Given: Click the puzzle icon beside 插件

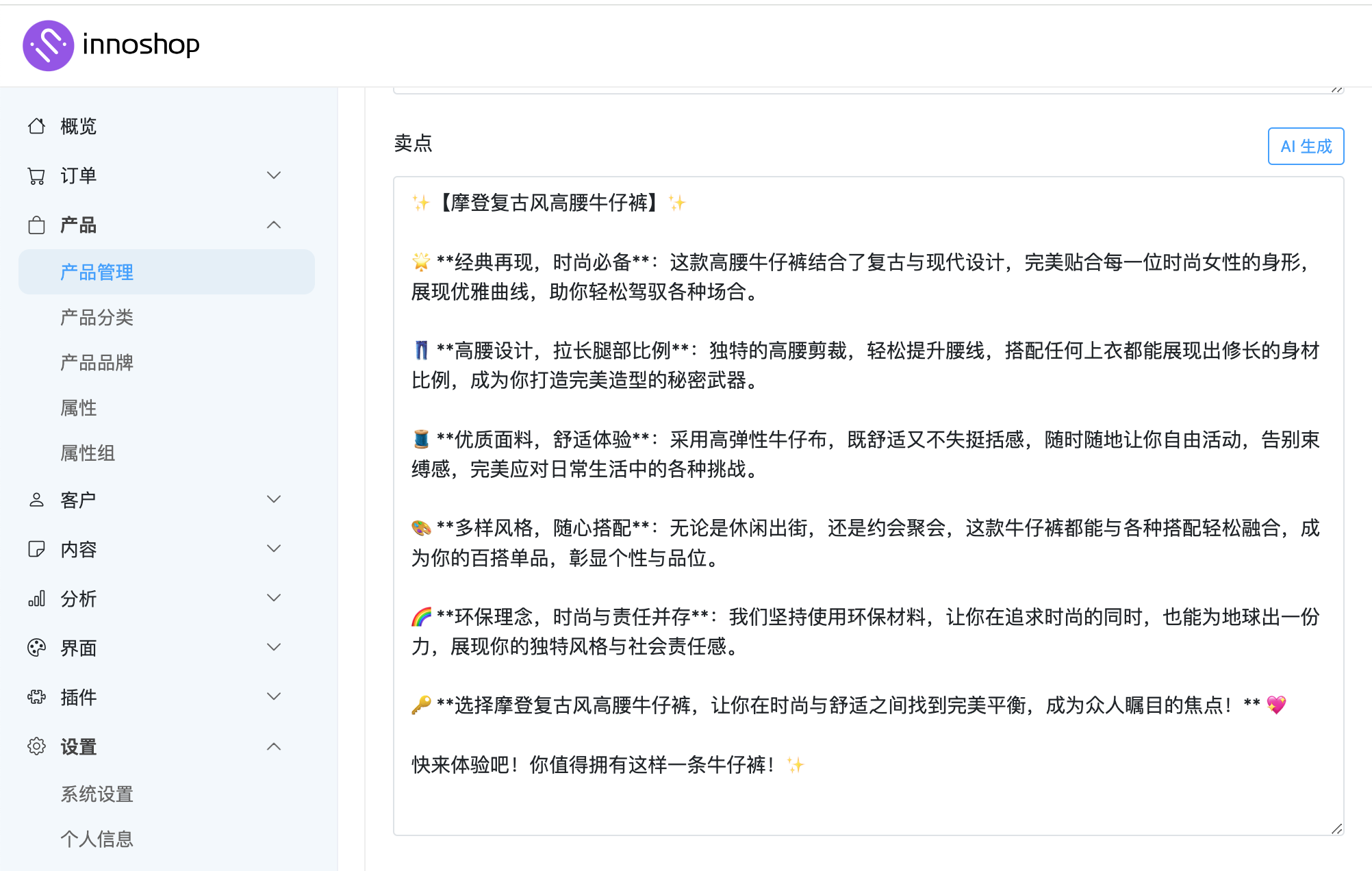Looking at the screenshot, I should pyautogui.click(x=36, y=697).
